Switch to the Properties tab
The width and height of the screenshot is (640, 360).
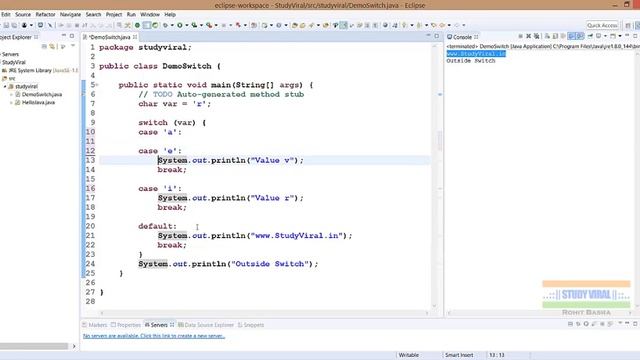(126, 325)
